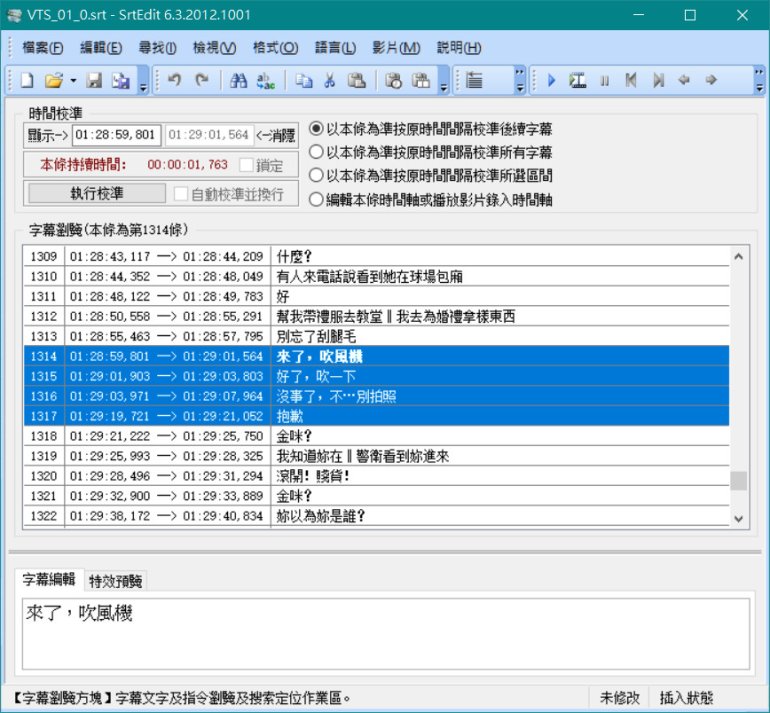Select subtitle row 1320 滾開! 賤貨!
The width and height of the screenshot is (770, 713).
point(376,476)
